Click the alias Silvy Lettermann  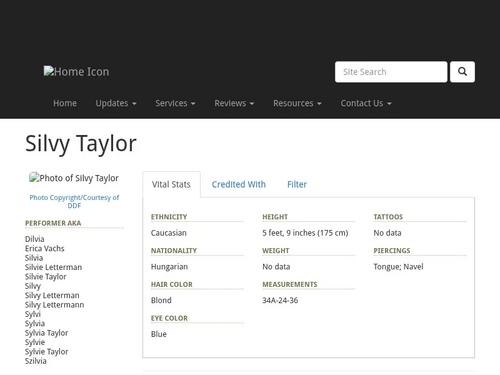coord(54,305)
